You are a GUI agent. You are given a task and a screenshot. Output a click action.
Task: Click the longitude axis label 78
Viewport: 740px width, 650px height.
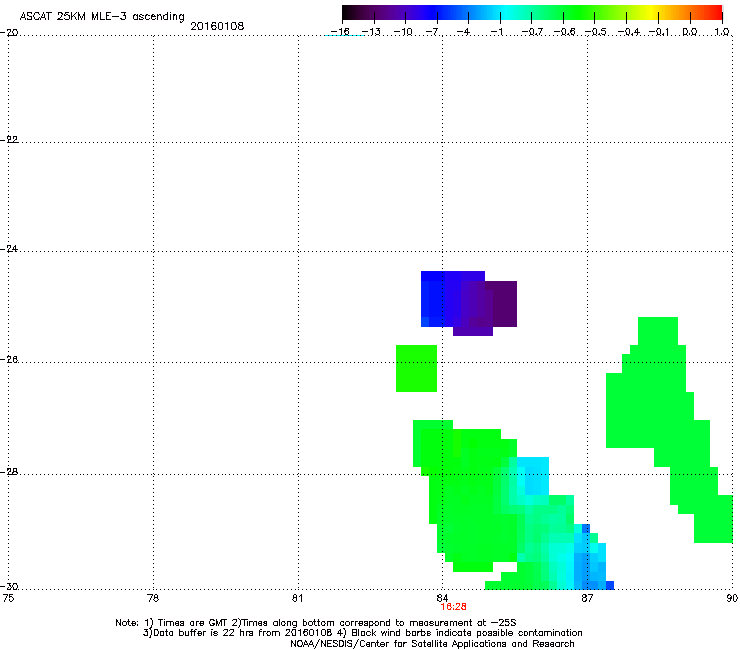point(153,598)
